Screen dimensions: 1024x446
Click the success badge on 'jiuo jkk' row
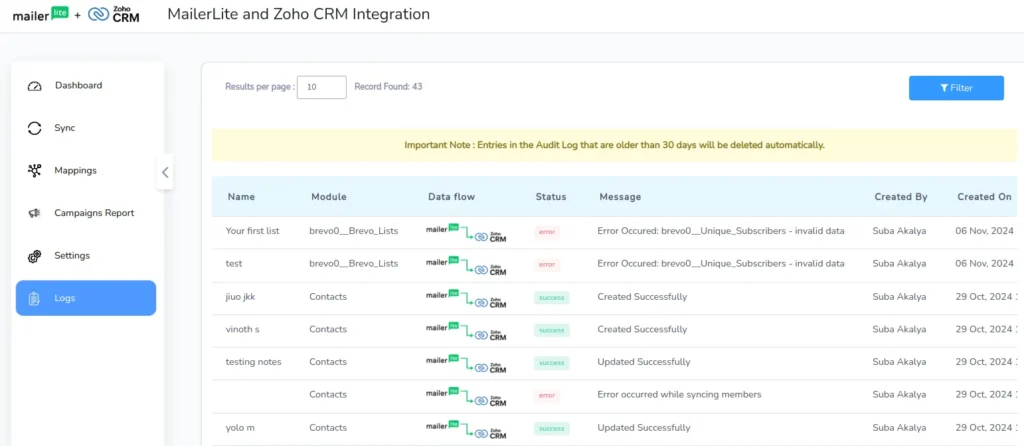pyautogui.click(x=551, y=297)
